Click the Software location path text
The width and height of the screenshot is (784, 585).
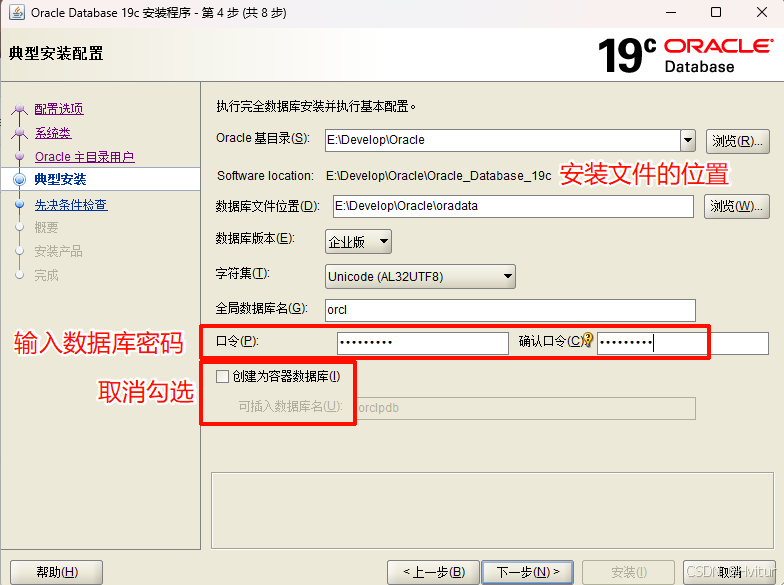(x=438, y=176)
